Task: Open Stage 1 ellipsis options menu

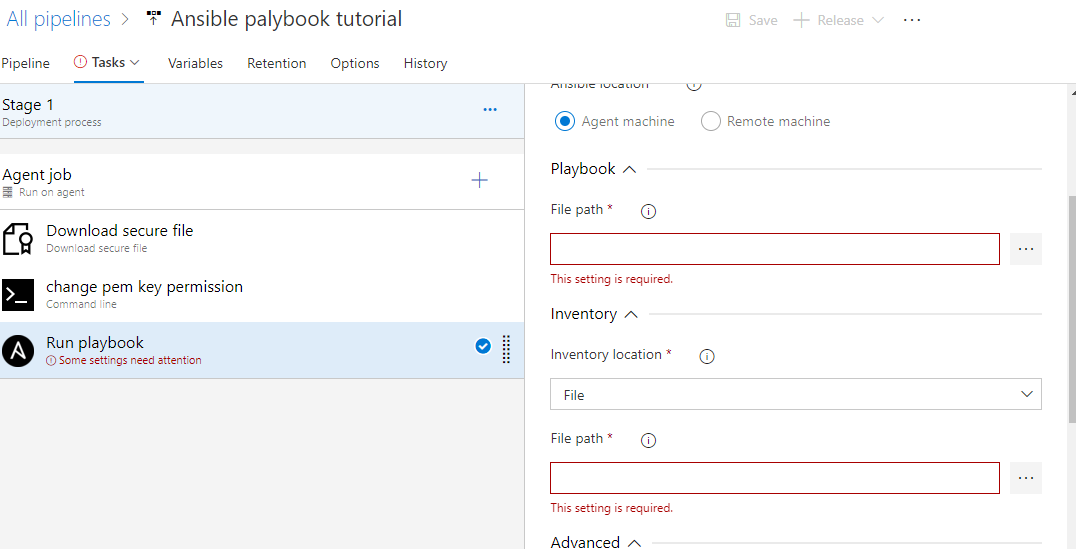Action: click(x=490, y=110)
